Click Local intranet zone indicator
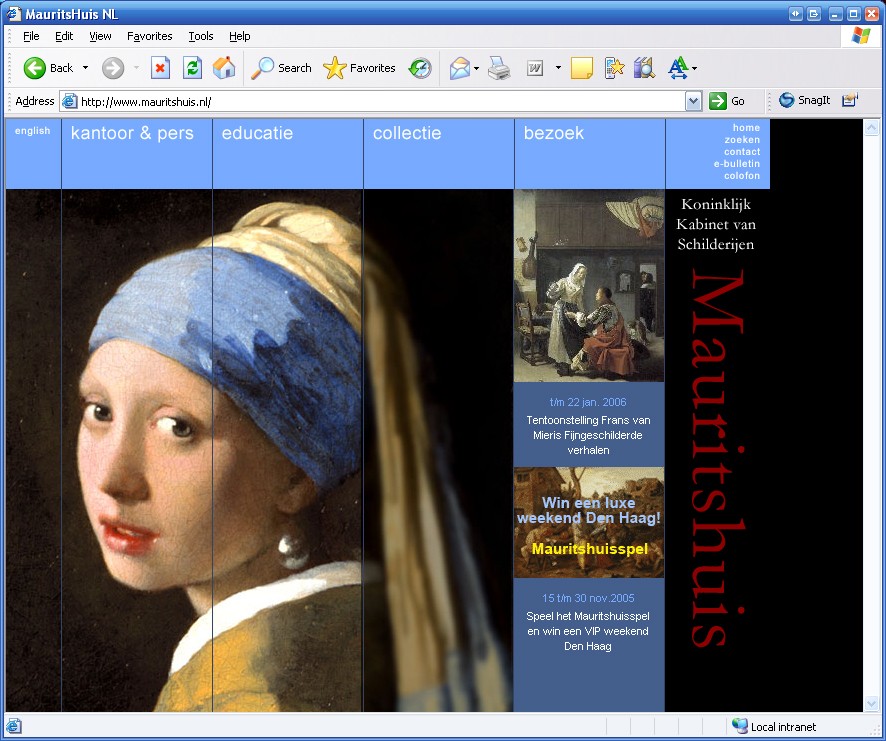 click(x=774, y=726)
